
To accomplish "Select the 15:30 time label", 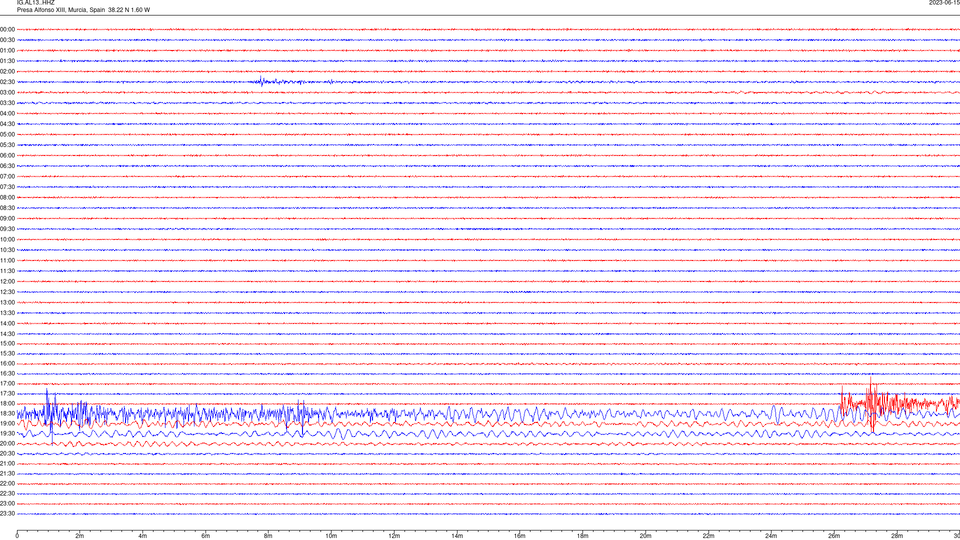I will click(x=7, y=354).
